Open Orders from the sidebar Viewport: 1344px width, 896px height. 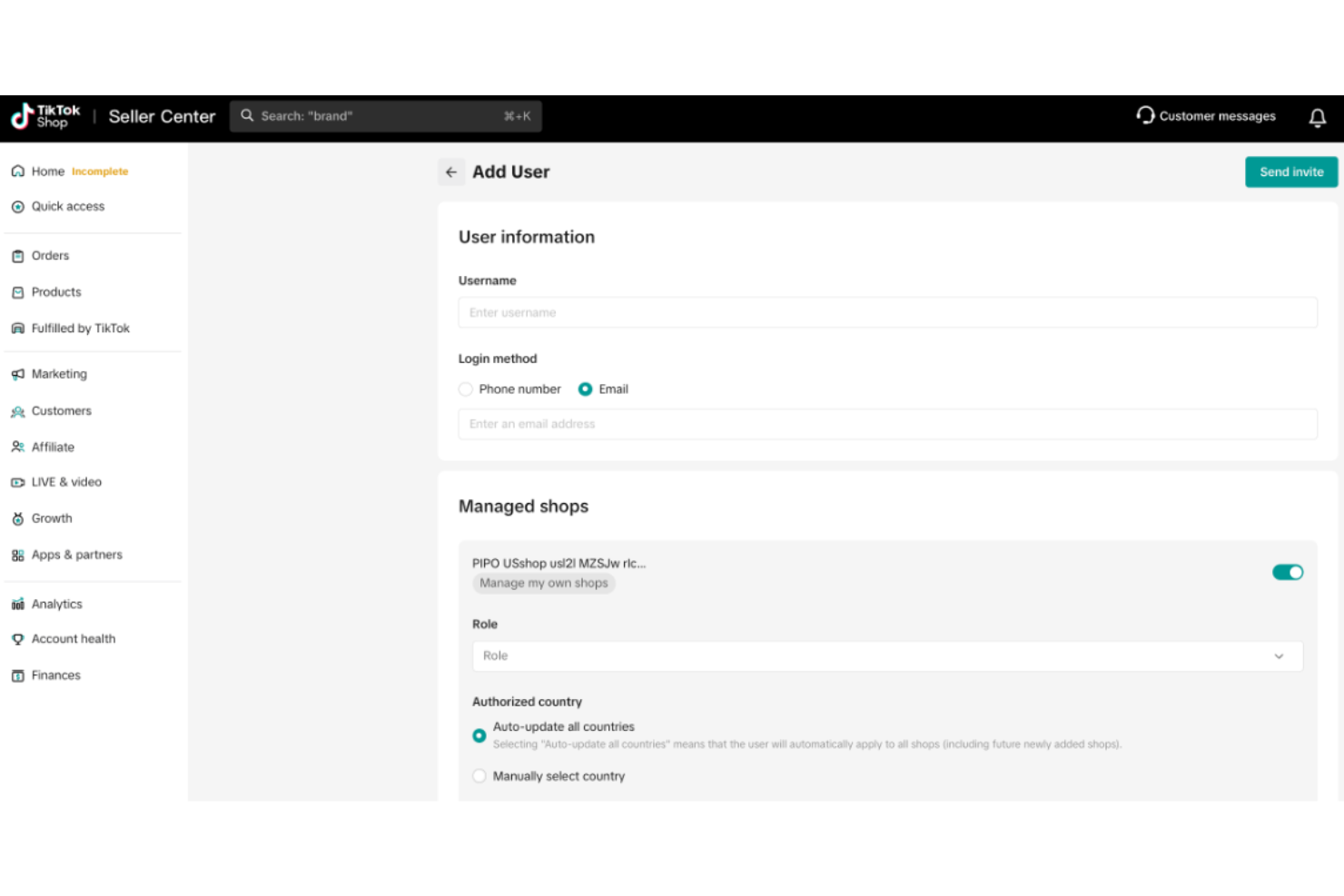50,255
